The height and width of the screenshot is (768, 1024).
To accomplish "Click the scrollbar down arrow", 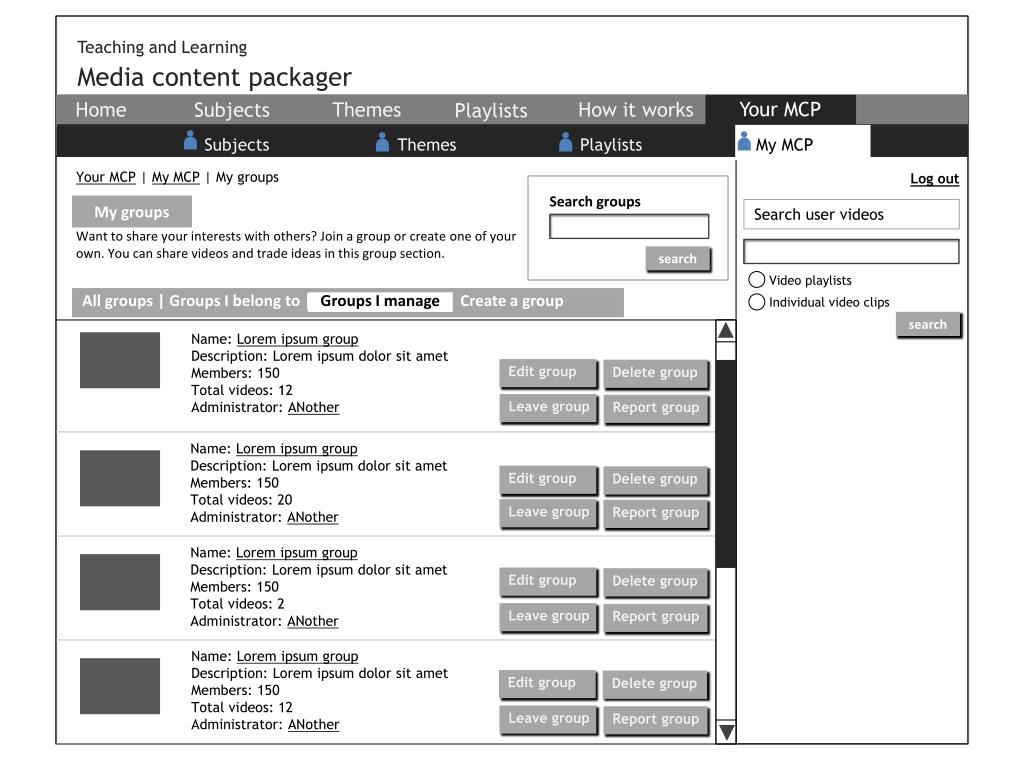I will [x=726, y=731].
